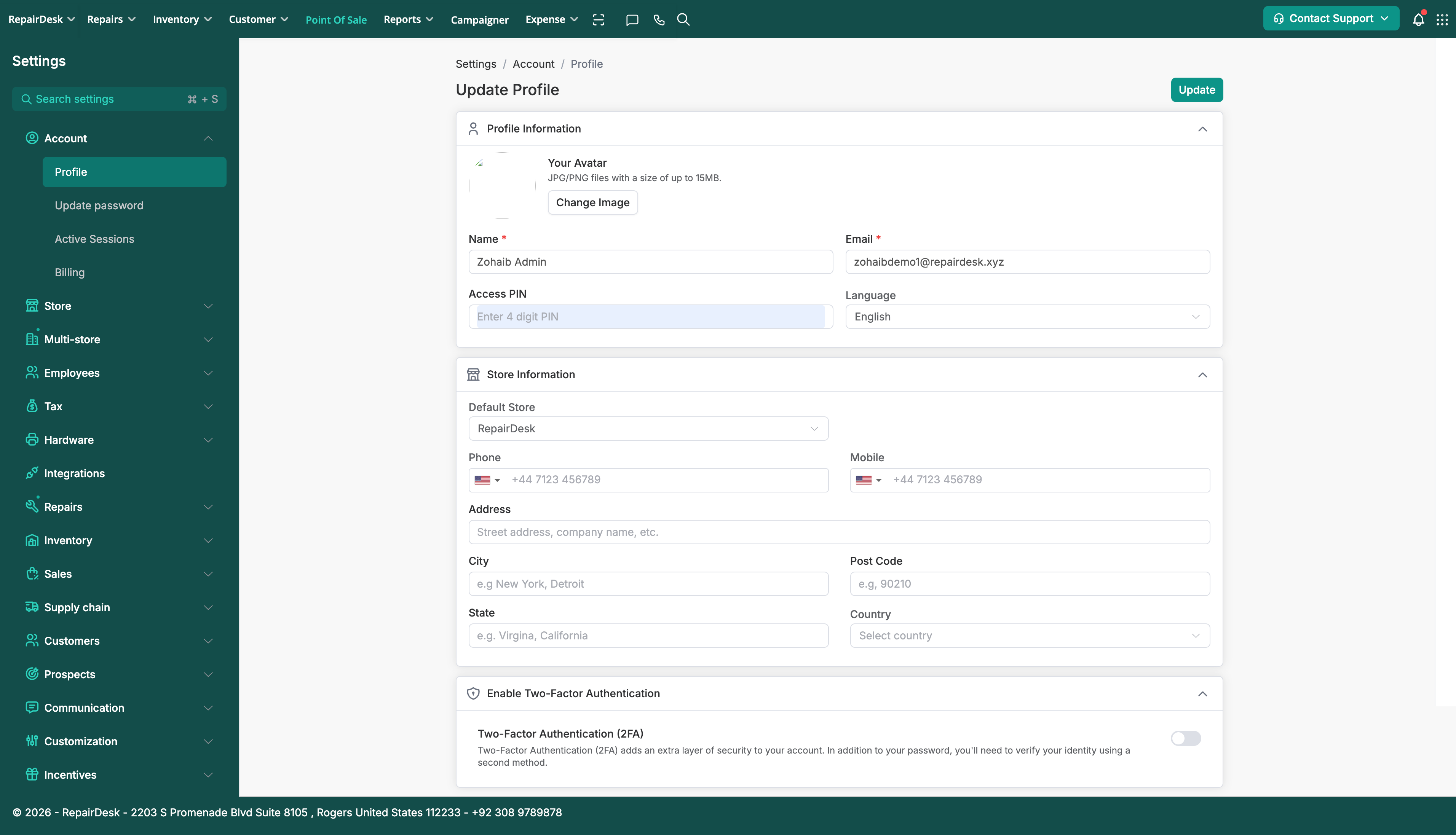Open the global search magnifier icon
The width and height of the screenshot is (1456, 835).
pyautogui.click(x=683, y=19)
